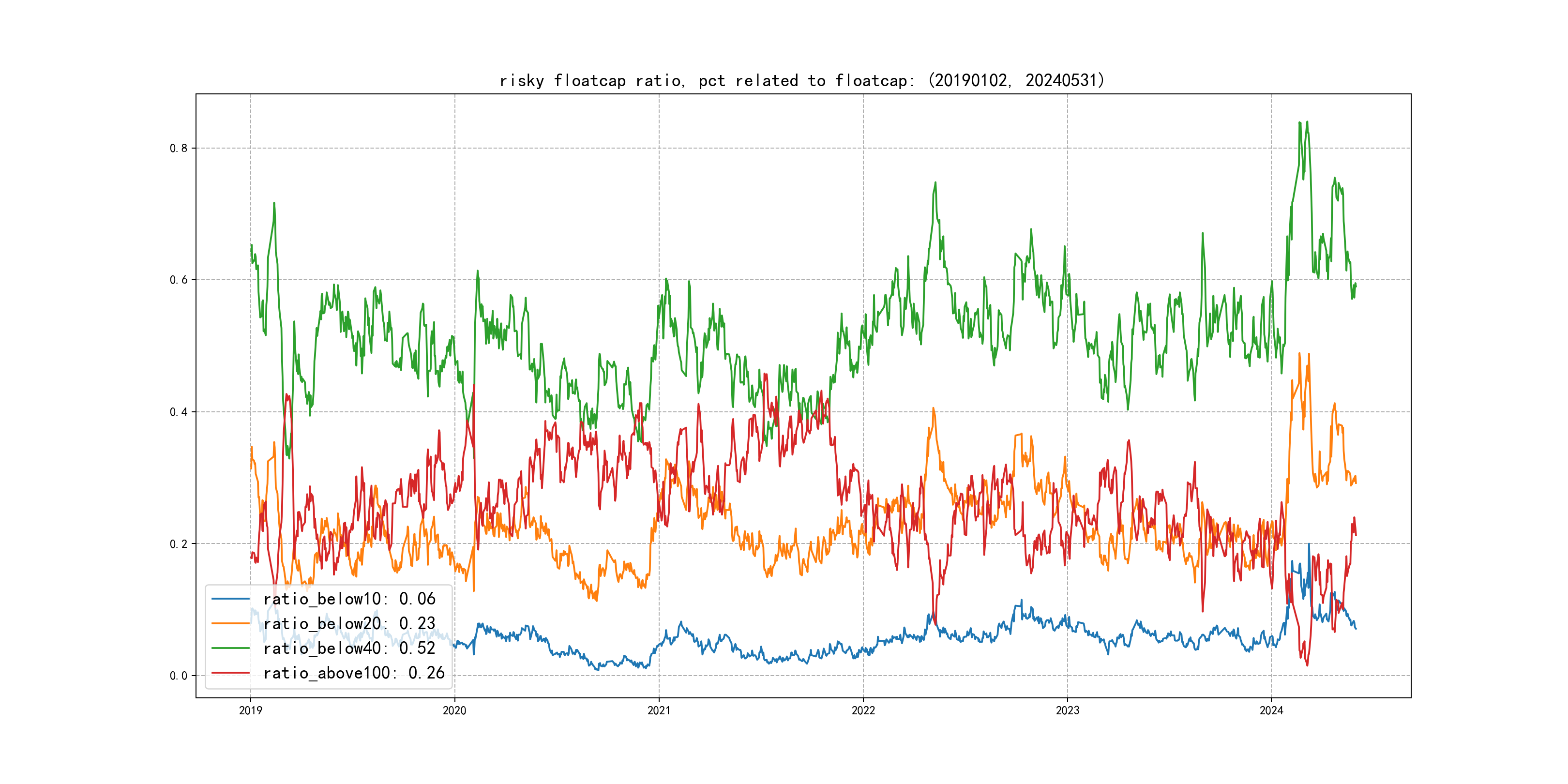1568x784 pixels.
Task: Click the chart title text
Action: (x=801, y=80)
